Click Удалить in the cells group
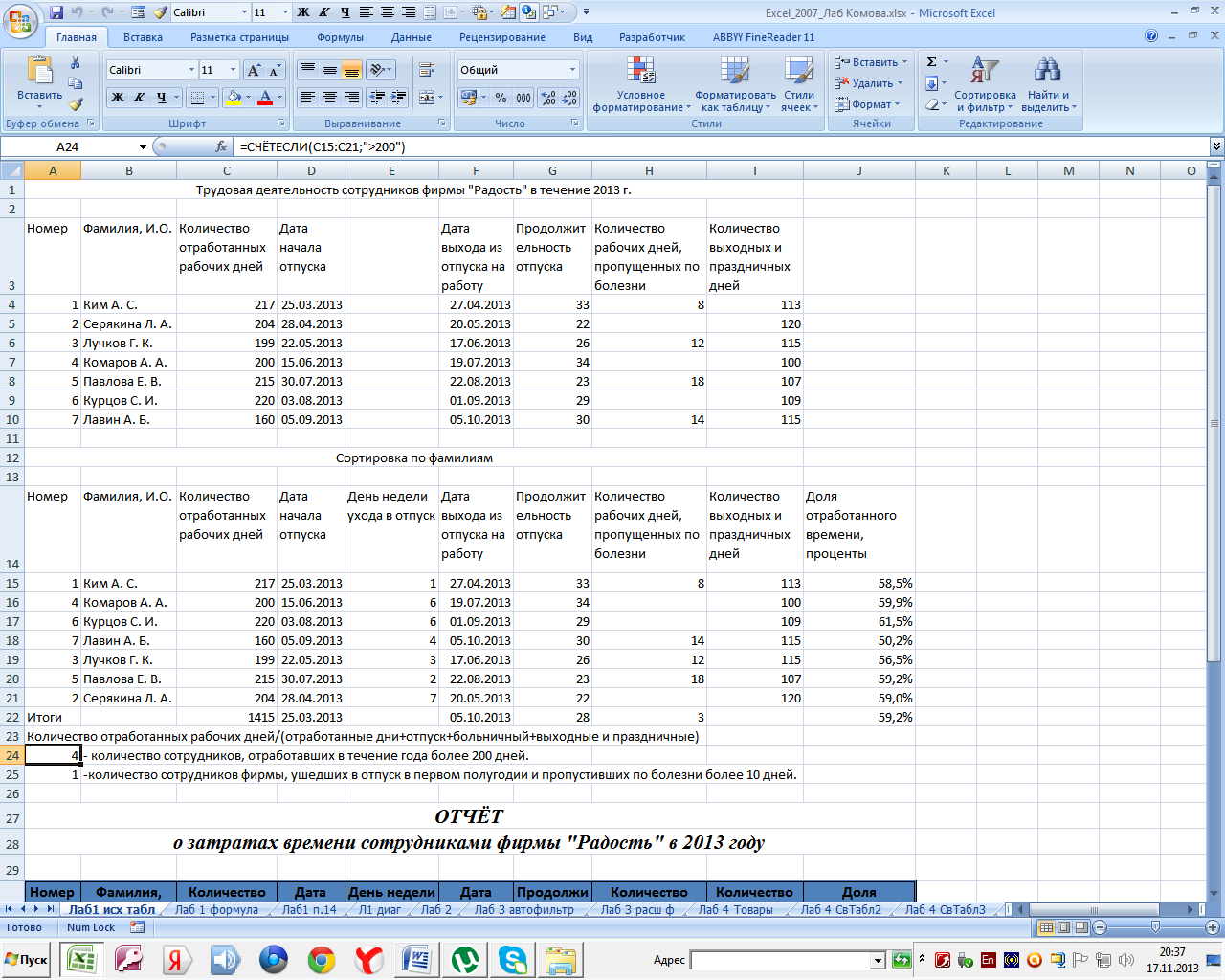1225x980 pixels. pyautogui.click(x=870, y=83)
